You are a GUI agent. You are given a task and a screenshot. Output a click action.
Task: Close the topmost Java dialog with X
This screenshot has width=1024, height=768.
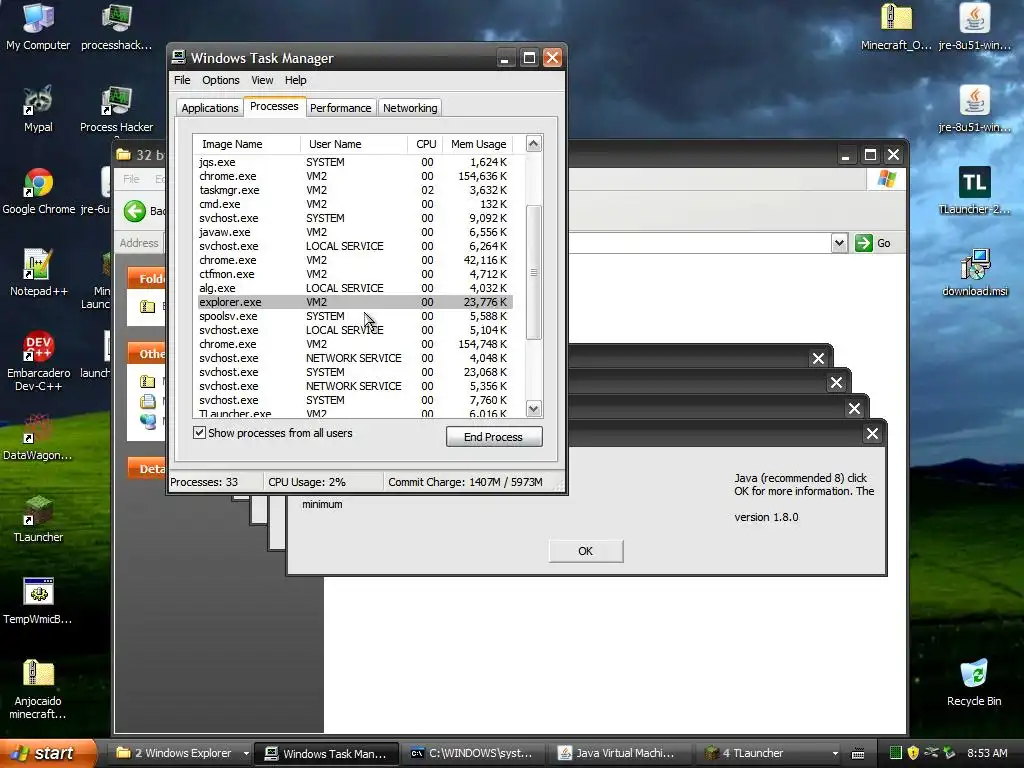coord(872,434)
